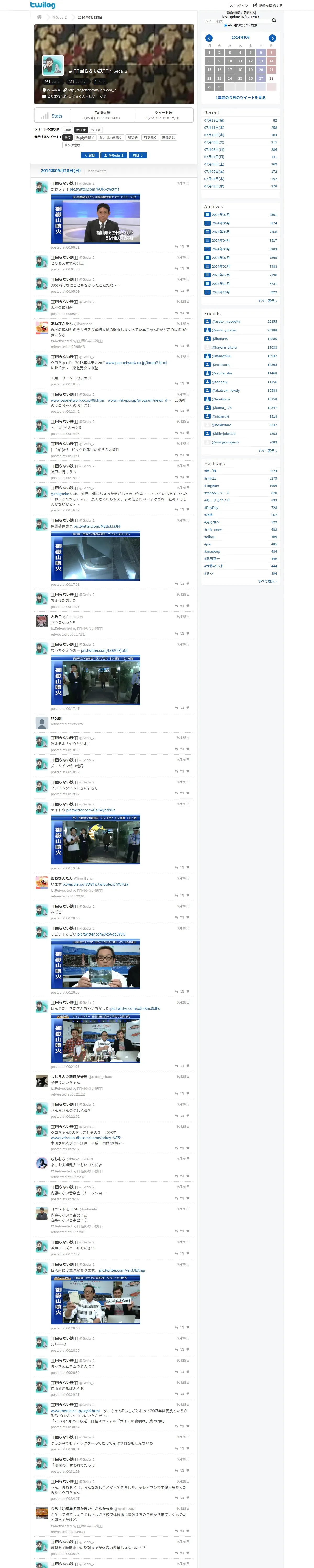Reply to the tweet posted at 00:13:42
Viewport: 314px width, 1568px height.
tap(176, 411)
